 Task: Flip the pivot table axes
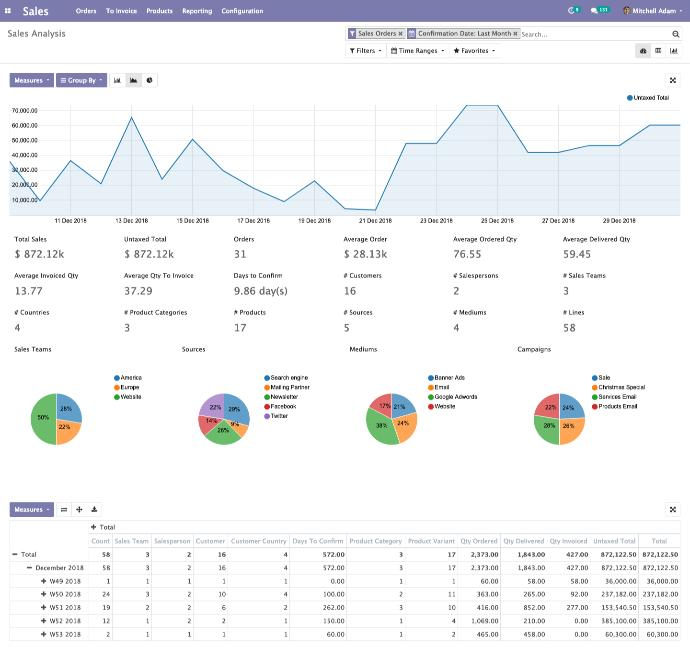64,509
